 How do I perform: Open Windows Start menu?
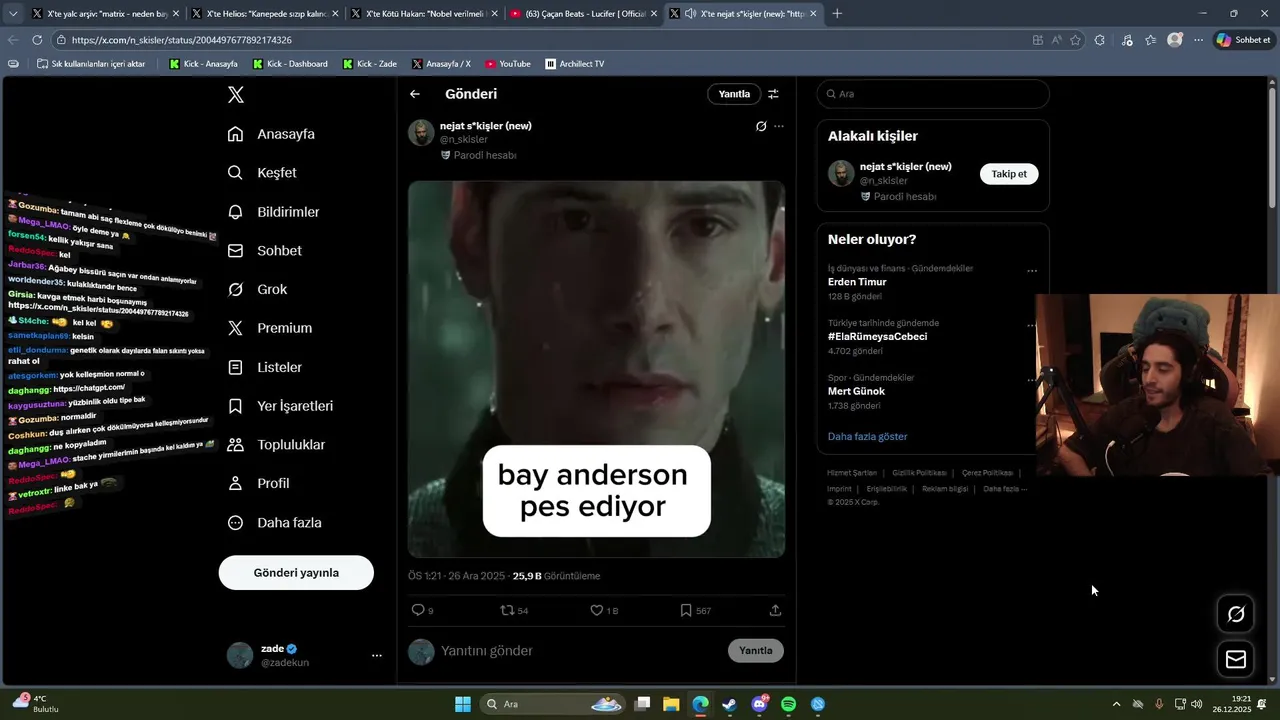(x=463, y=704)
